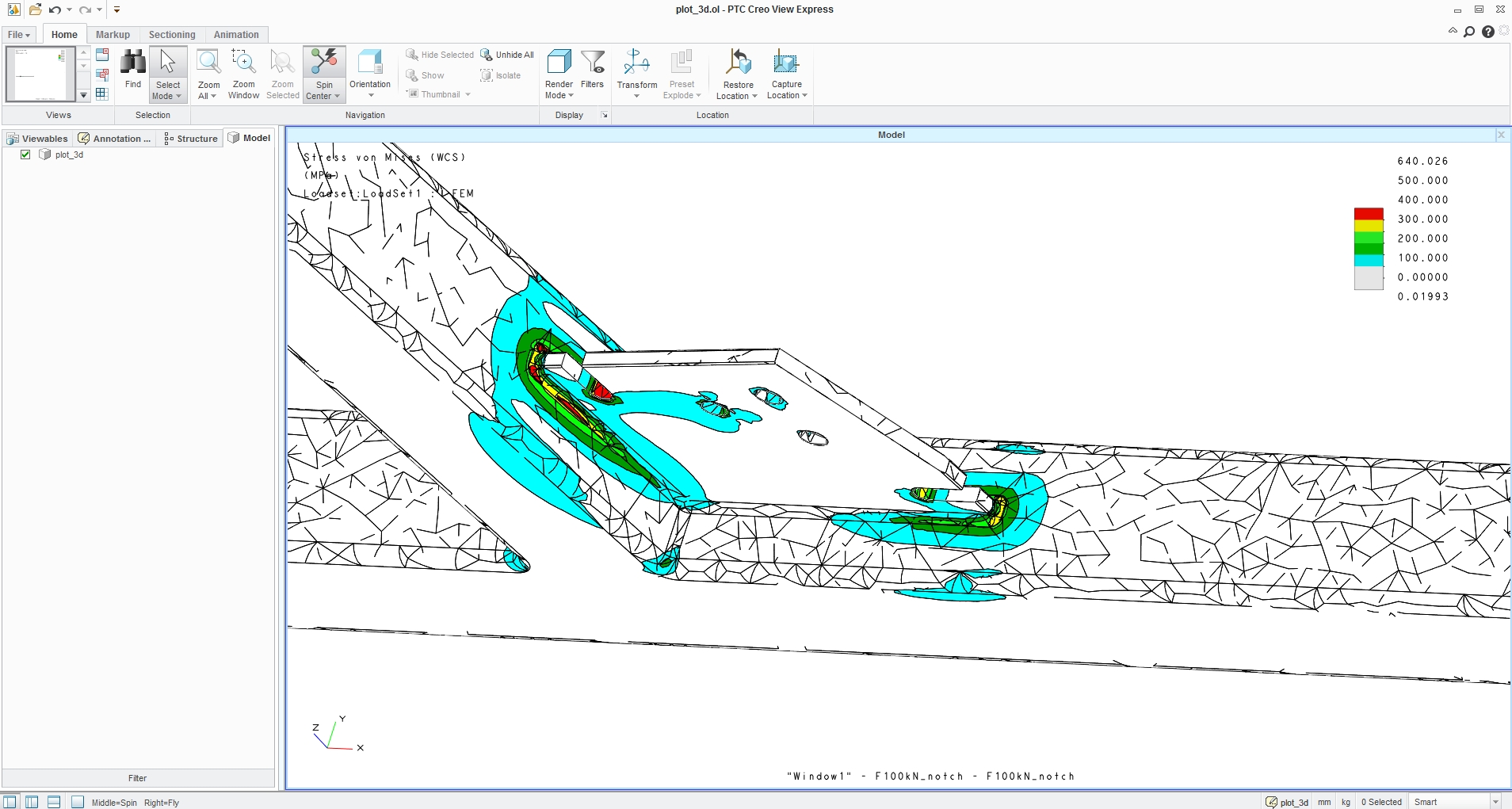The image size is (1512, 809).
Task: Toggle Hide Selected in Display group
Action: click(440, 55)
